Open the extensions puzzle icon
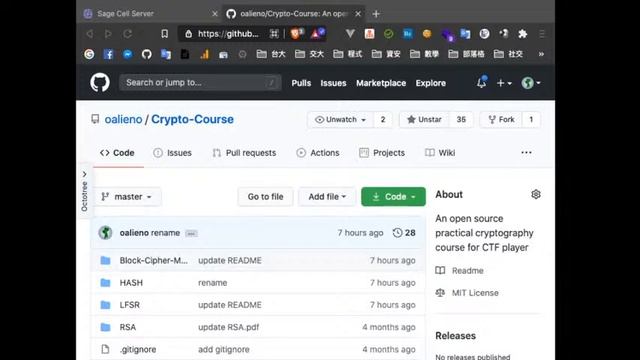Viewport: 640px width, 360px height. click(x=522, y=34)
